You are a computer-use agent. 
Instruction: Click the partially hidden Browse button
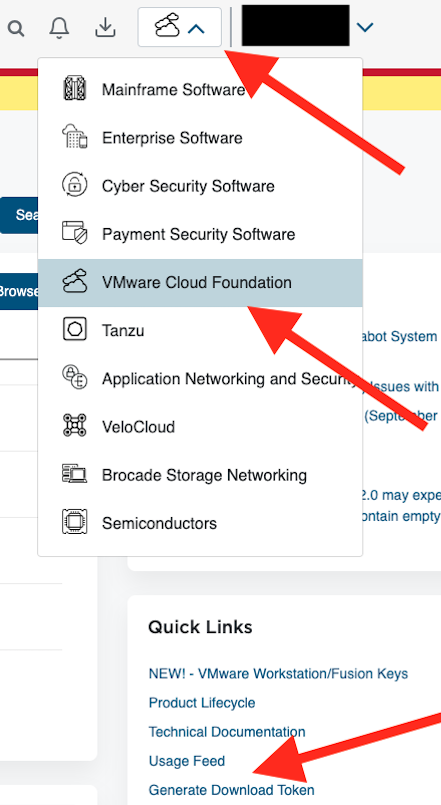[19, 292]
